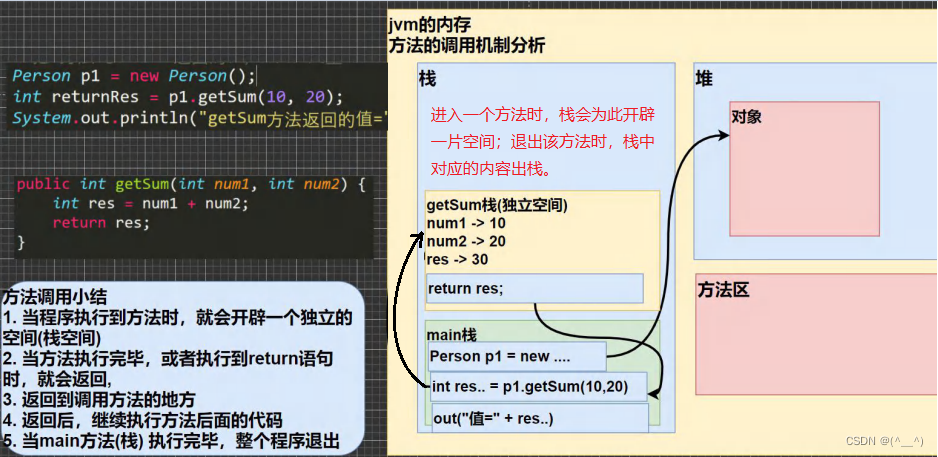Click the heading "方法的调用机制分析"
Viewport: 938px width, 457px height.
[467, 46]
